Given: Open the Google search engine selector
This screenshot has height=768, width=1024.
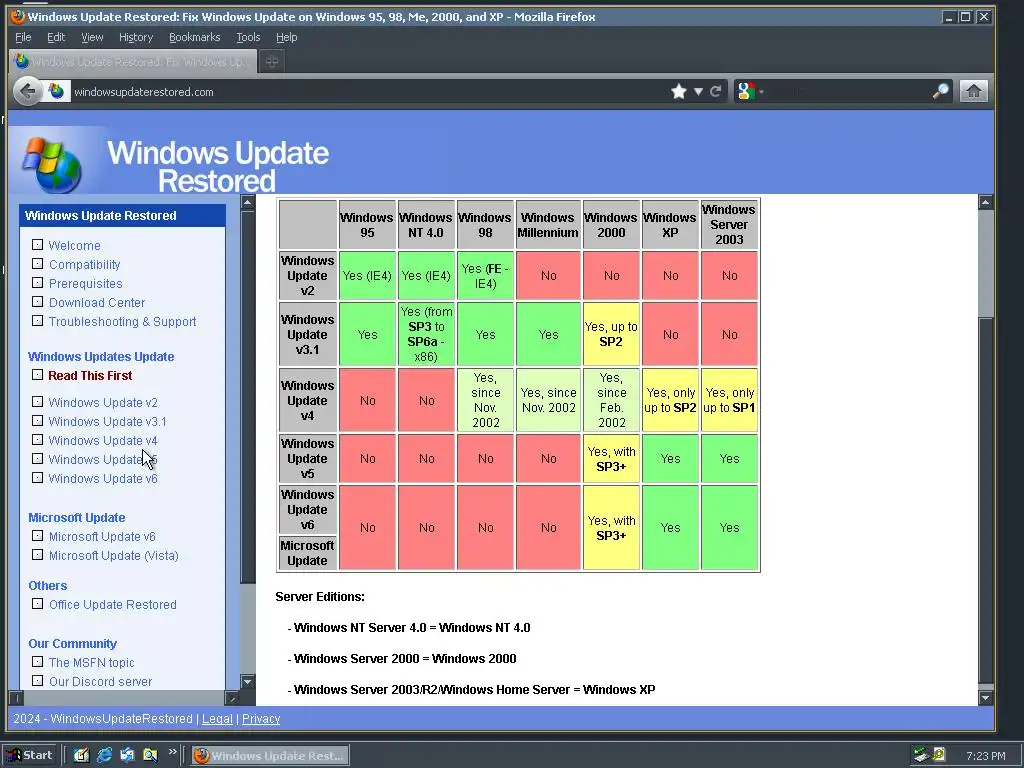Looking at the screenshot, I should click(750, 91).
